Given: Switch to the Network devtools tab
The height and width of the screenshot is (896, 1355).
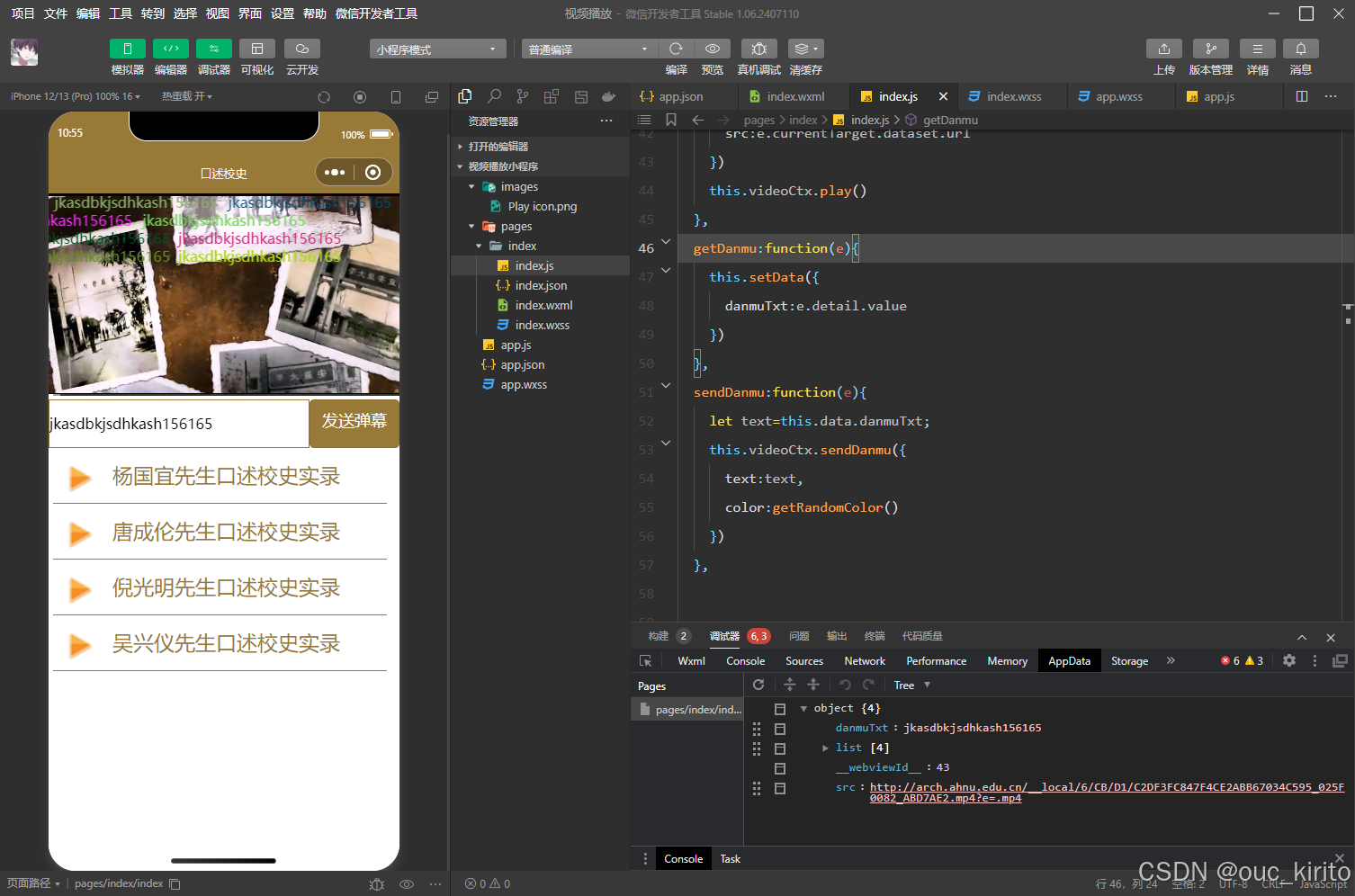Looking at the screenshot, I should 865,661.
